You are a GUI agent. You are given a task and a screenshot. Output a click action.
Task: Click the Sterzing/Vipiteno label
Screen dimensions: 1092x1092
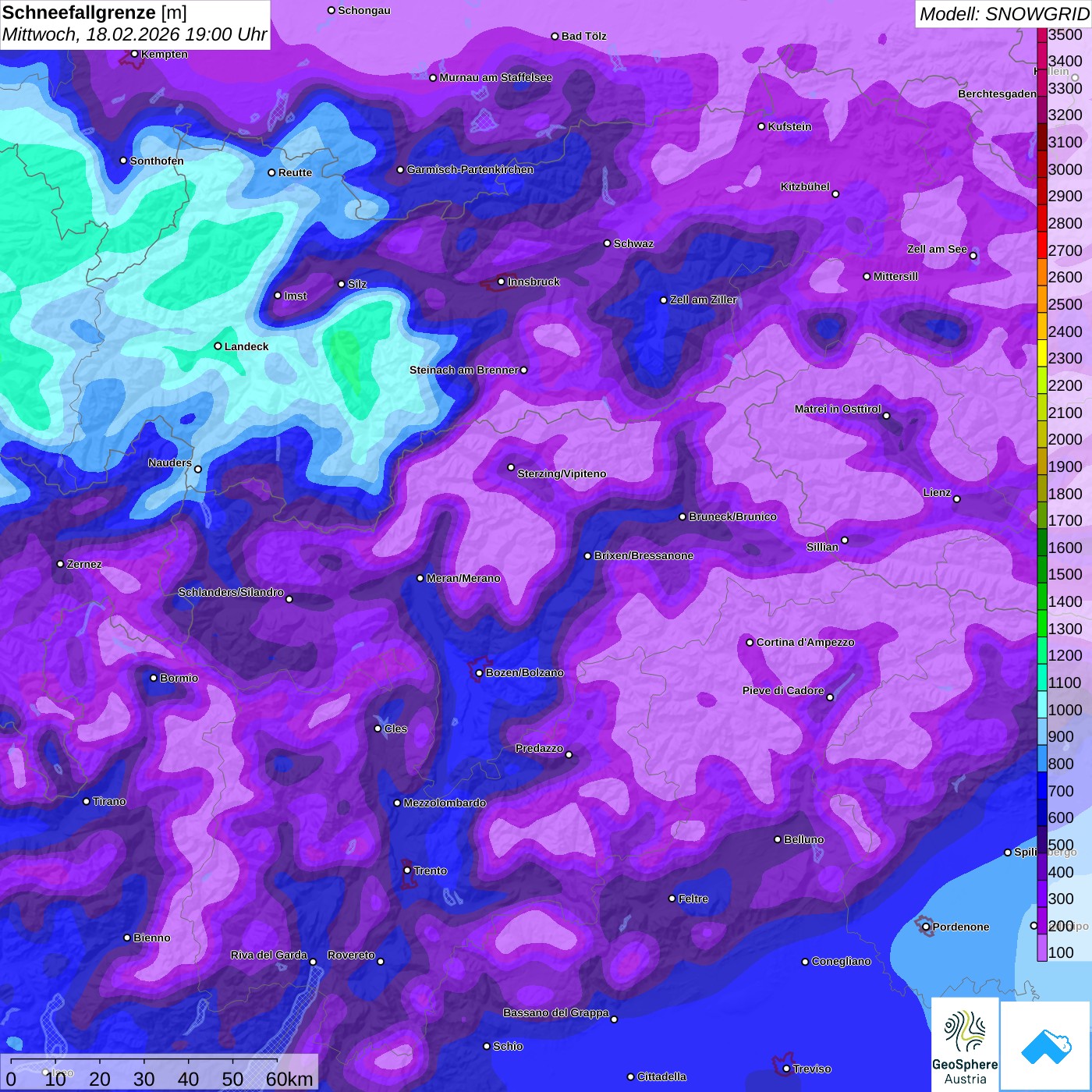pyautogui.click(x=562, y=473)
